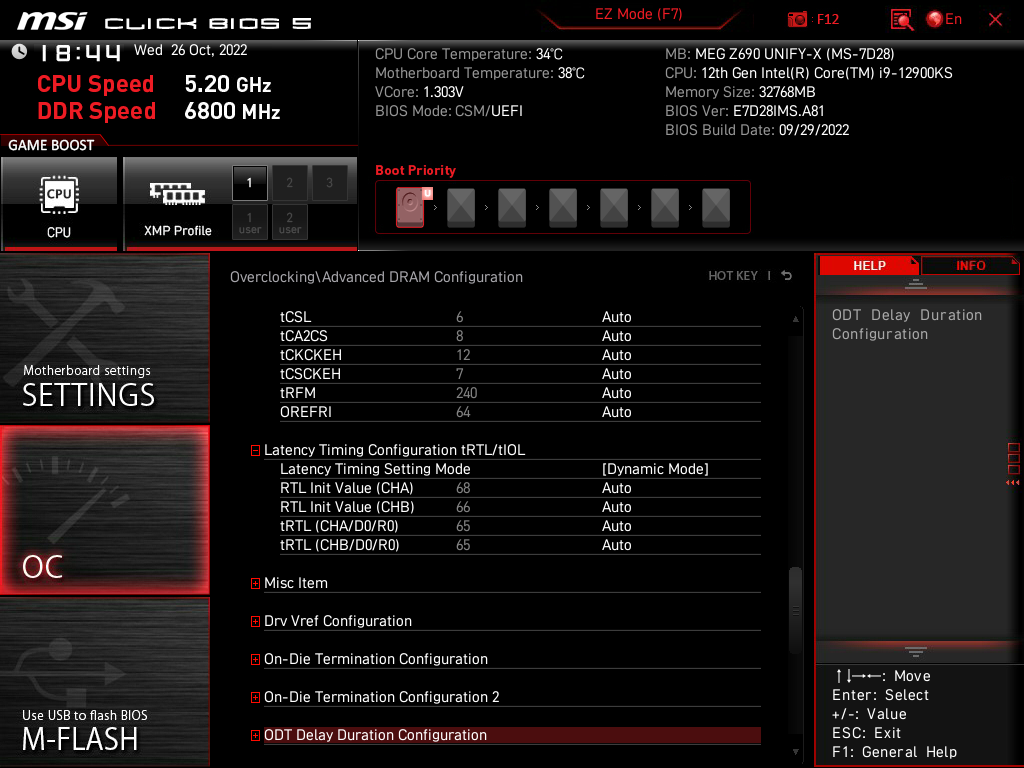Open the OC overclocking section

click(104, 510)
